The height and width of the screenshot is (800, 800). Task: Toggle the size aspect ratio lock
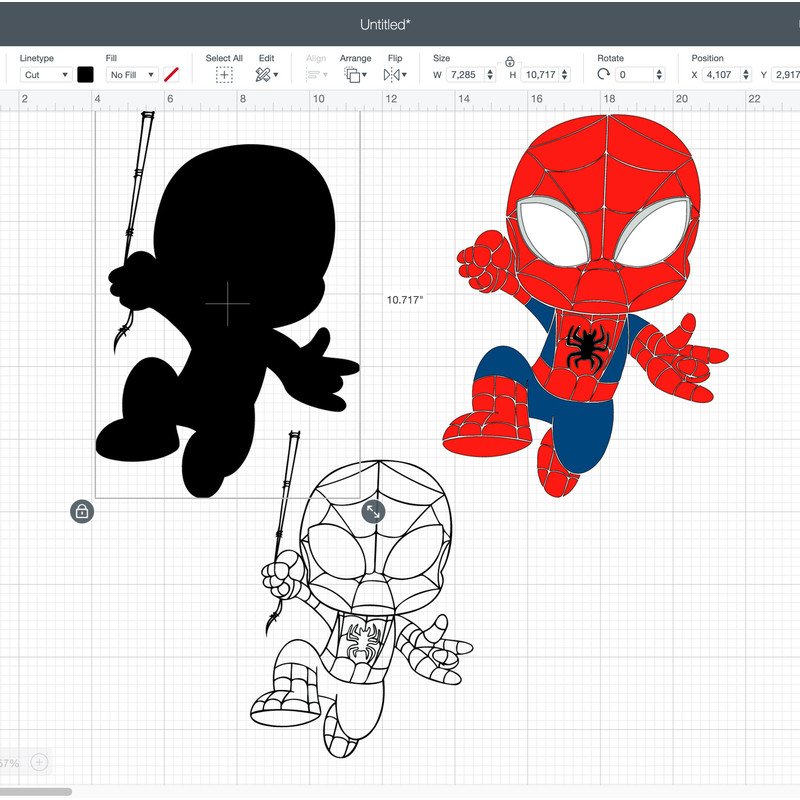click(x=509, y=62)
